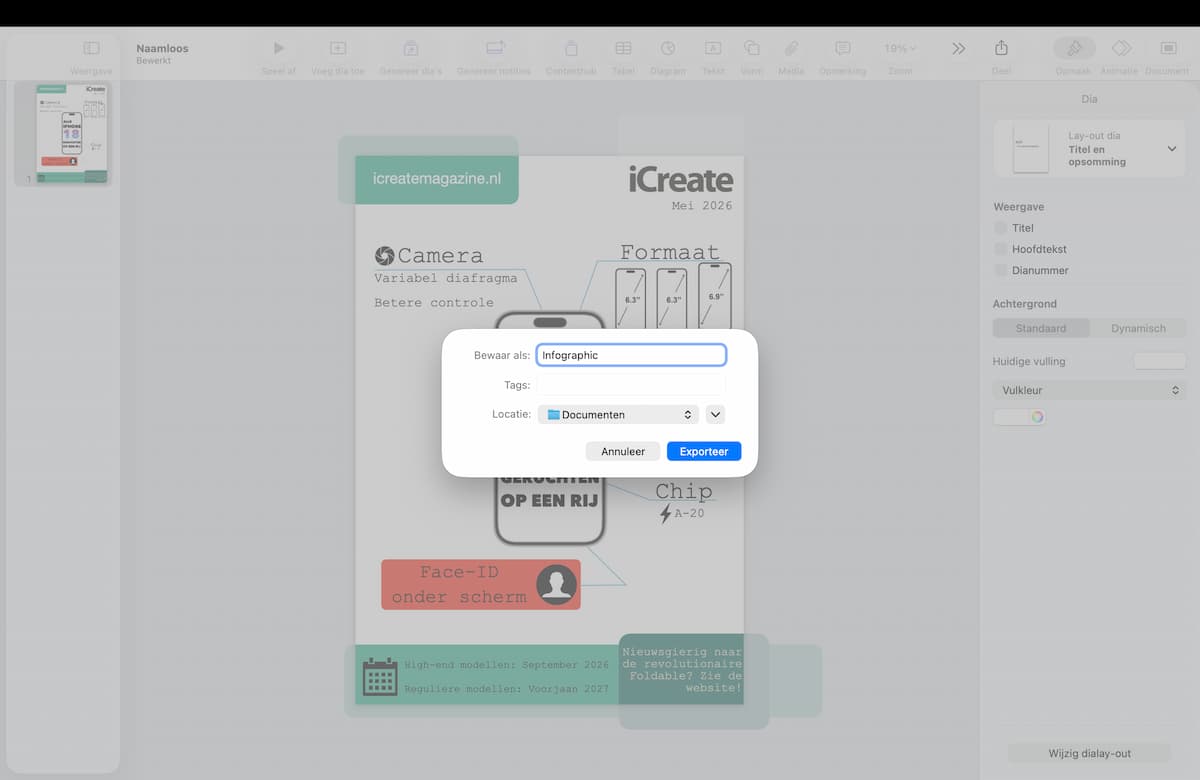This screenshot has width=1200, height=780.
Task: Click the Opmerking comment icon
Action: pyautogui.click(x=842, y=48)
